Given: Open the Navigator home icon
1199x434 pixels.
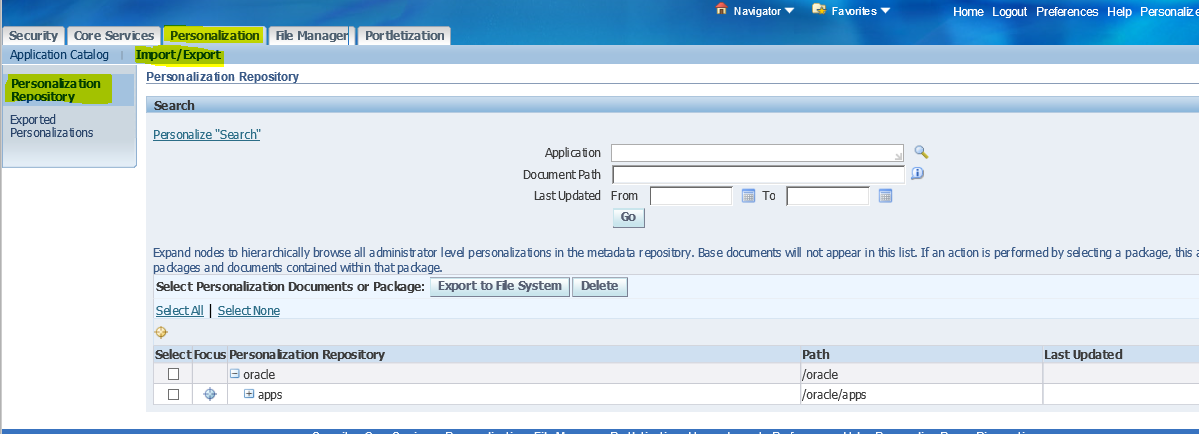Looking at the screenshot, I should tap(721, 10).
